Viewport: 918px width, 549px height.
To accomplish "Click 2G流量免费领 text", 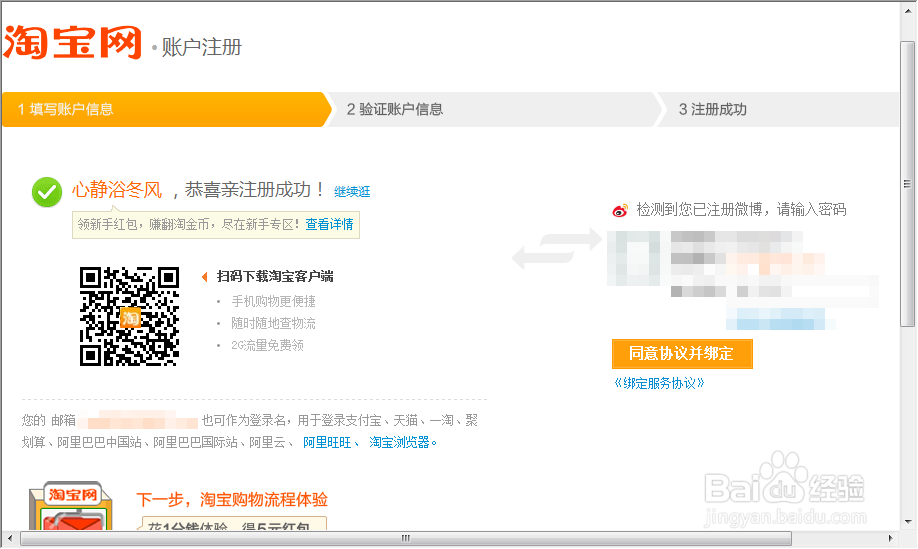I will pos(268,345).
